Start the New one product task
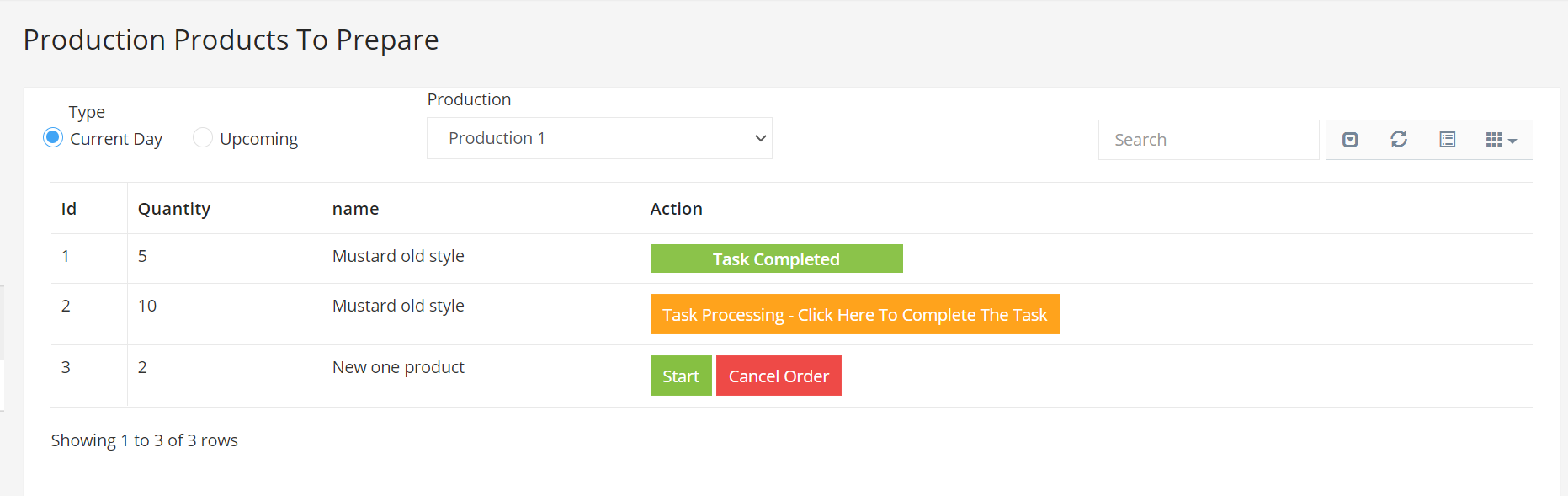This screenshot has height=496, width=1568. coord(681,376)
